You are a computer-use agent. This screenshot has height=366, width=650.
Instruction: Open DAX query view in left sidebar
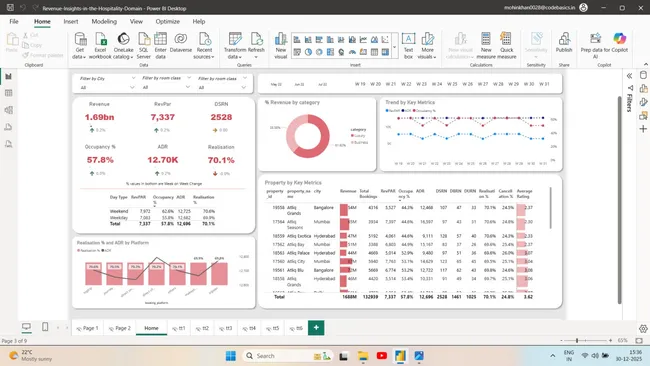pyautogui.click(x=8, y=127)
